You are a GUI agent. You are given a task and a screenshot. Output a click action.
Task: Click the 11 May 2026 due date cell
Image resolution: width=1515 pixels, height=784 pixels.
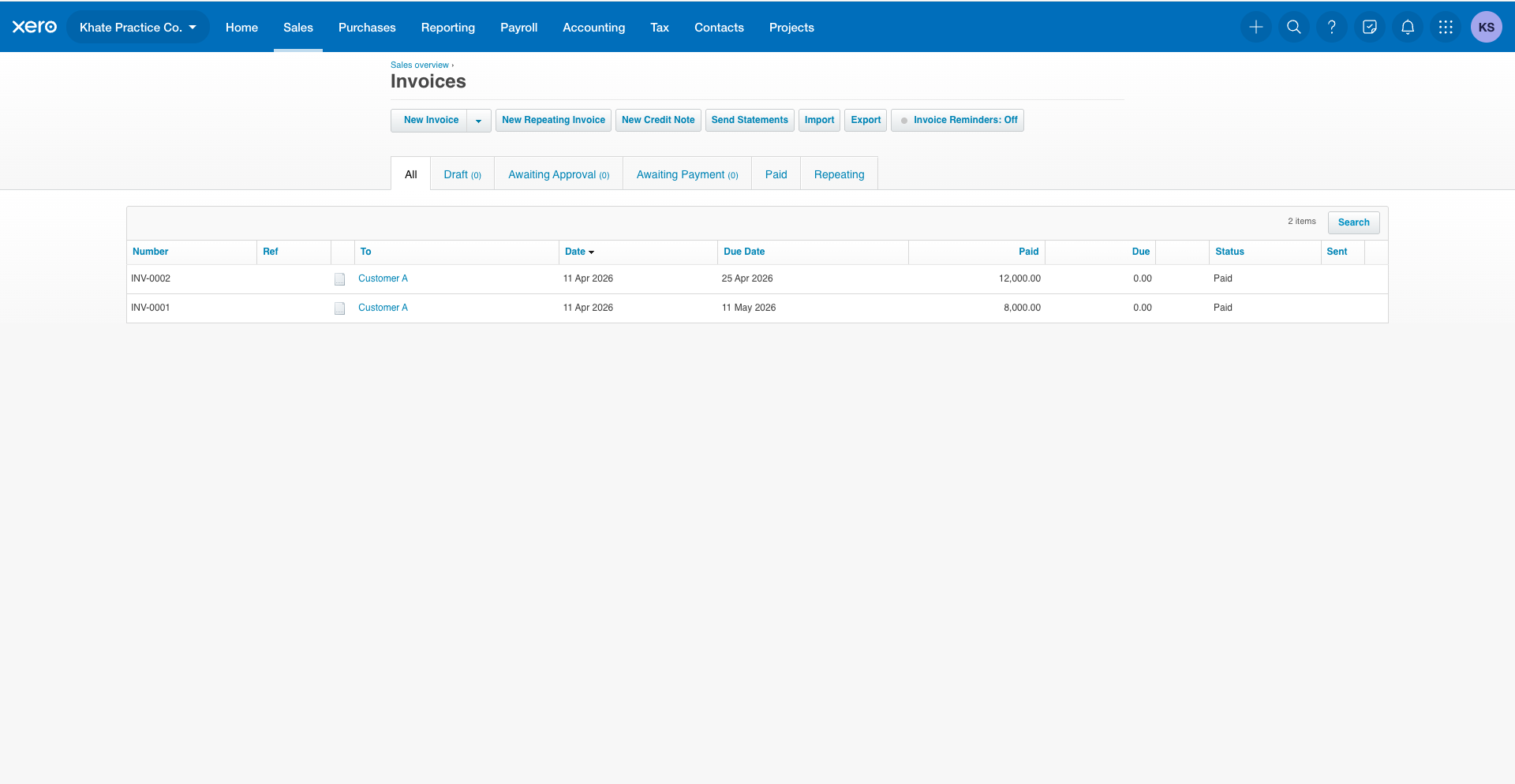pos(749,308)
